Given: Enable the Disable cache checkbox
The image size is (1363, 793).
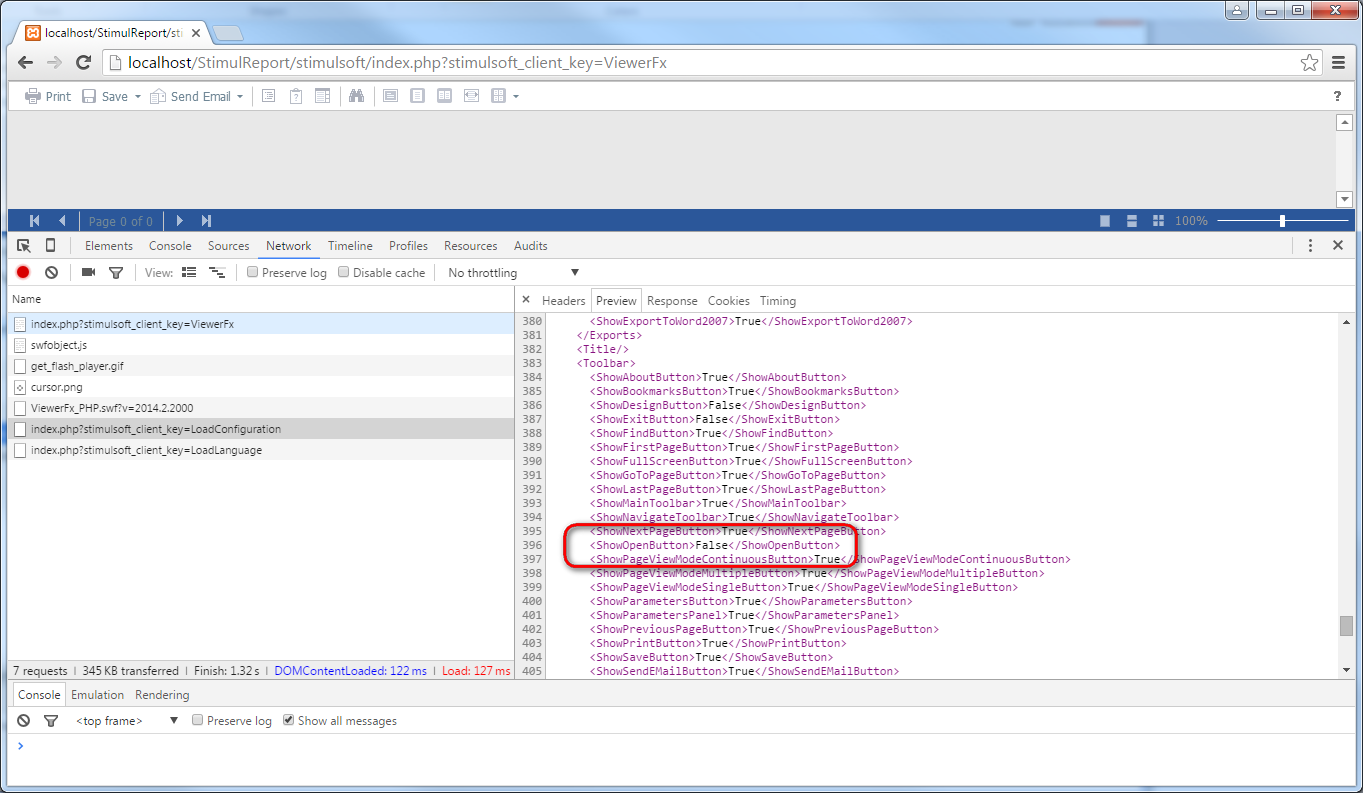Looking at the screenshot, I should pos(344,272).
